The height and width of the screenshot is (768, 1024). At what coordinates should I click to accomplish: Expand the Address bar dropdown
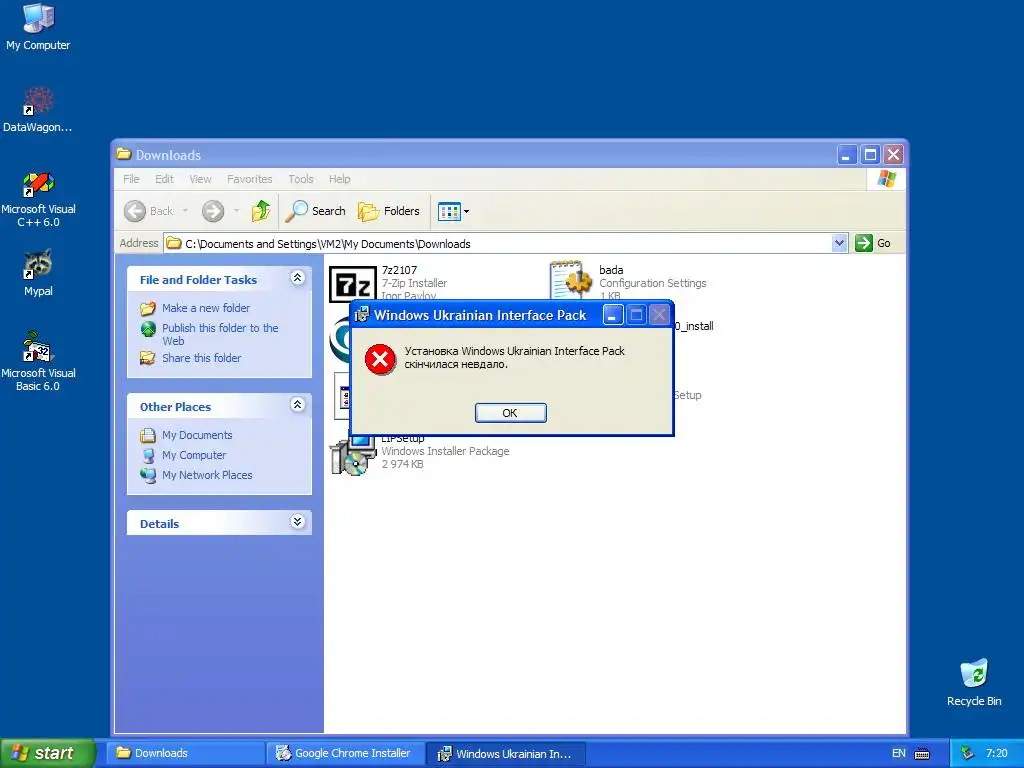[x=839, y=243]
